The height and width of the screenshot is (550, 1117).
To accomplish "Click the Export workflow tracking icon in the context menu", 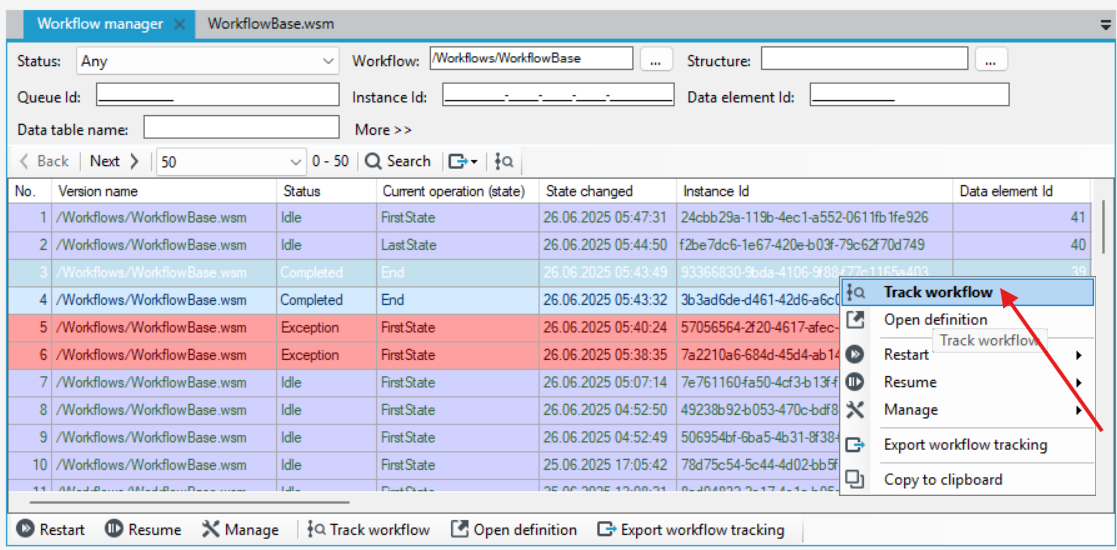I will (x=855, y=445).
